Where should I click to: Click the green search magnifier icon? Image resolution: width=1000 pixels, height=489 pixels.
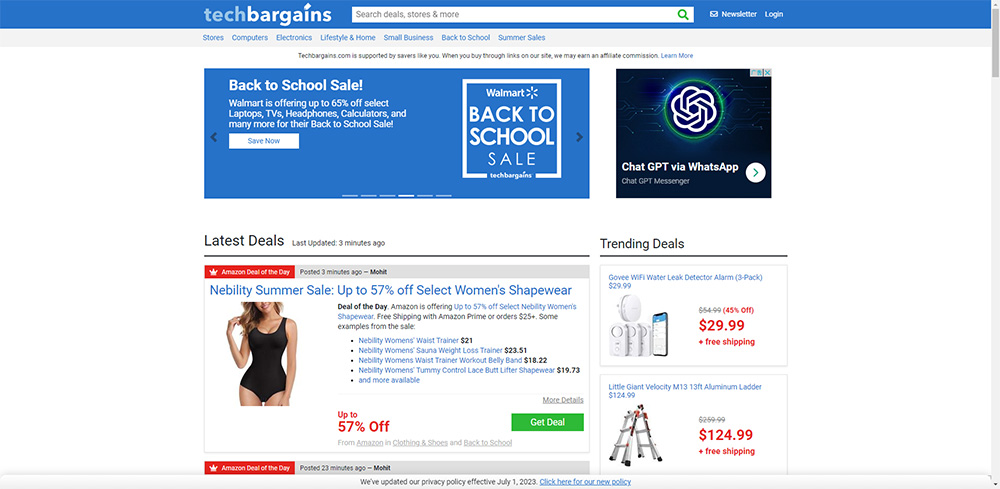coord(683,14)
